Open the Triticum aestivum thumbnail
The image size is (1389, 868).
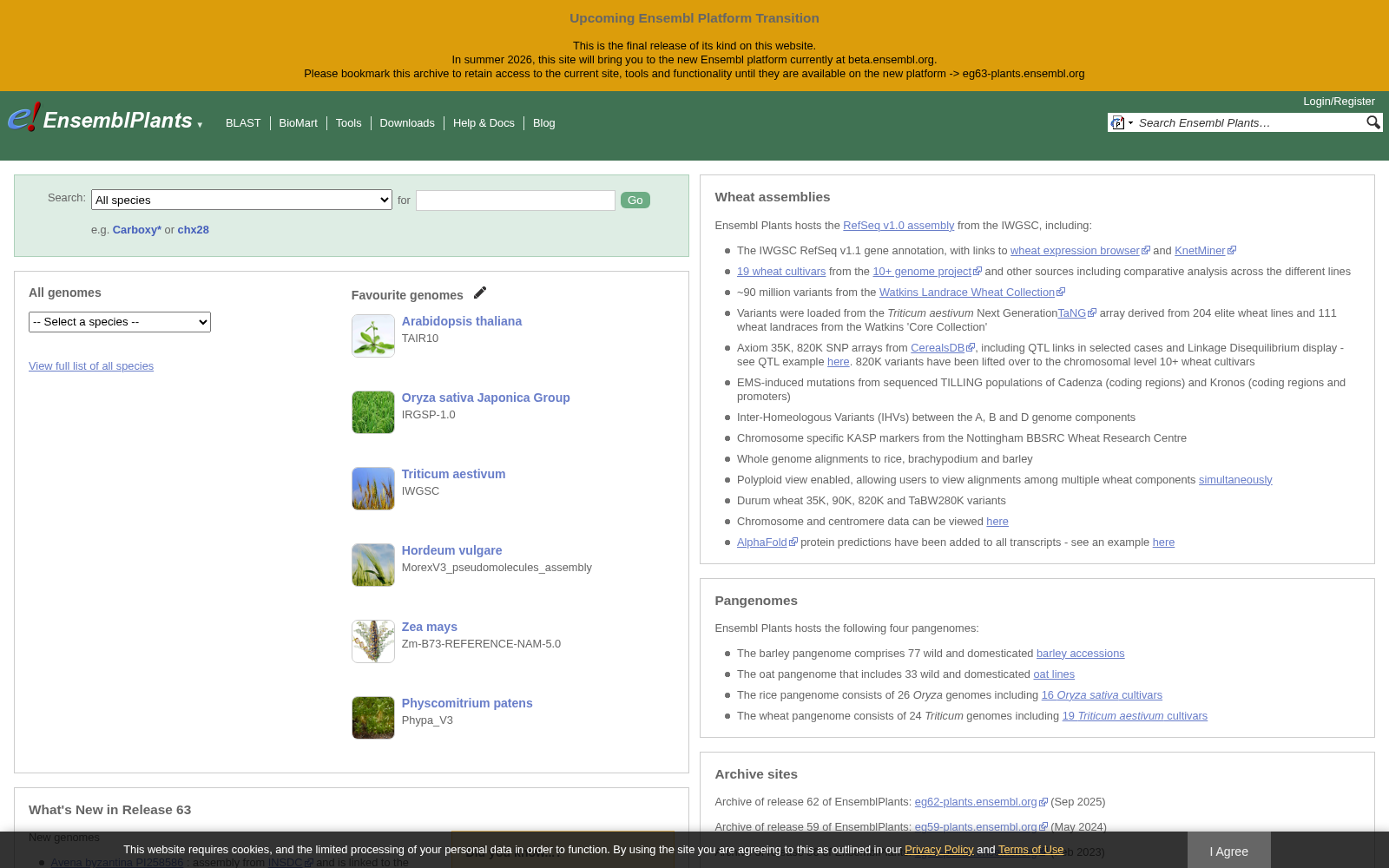373,489
